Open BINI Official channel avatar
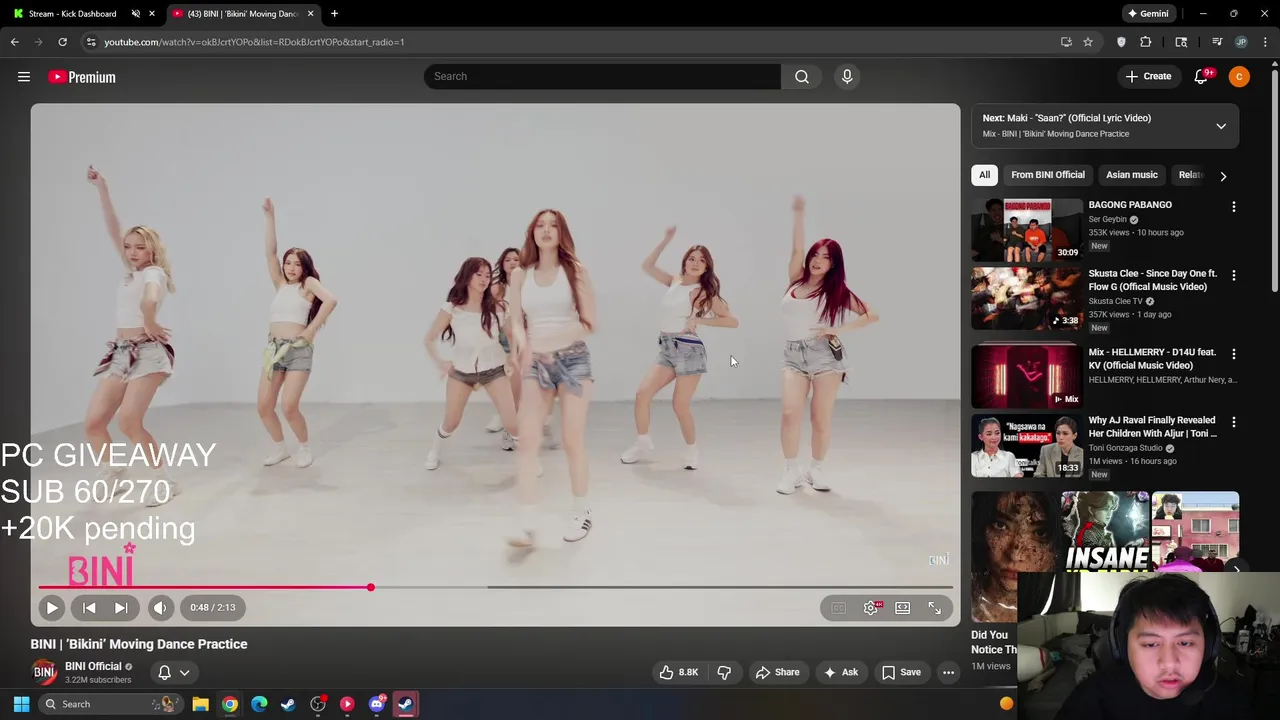Image resolution: width=1280 pixels, height=720 pixels. point(44,672)
